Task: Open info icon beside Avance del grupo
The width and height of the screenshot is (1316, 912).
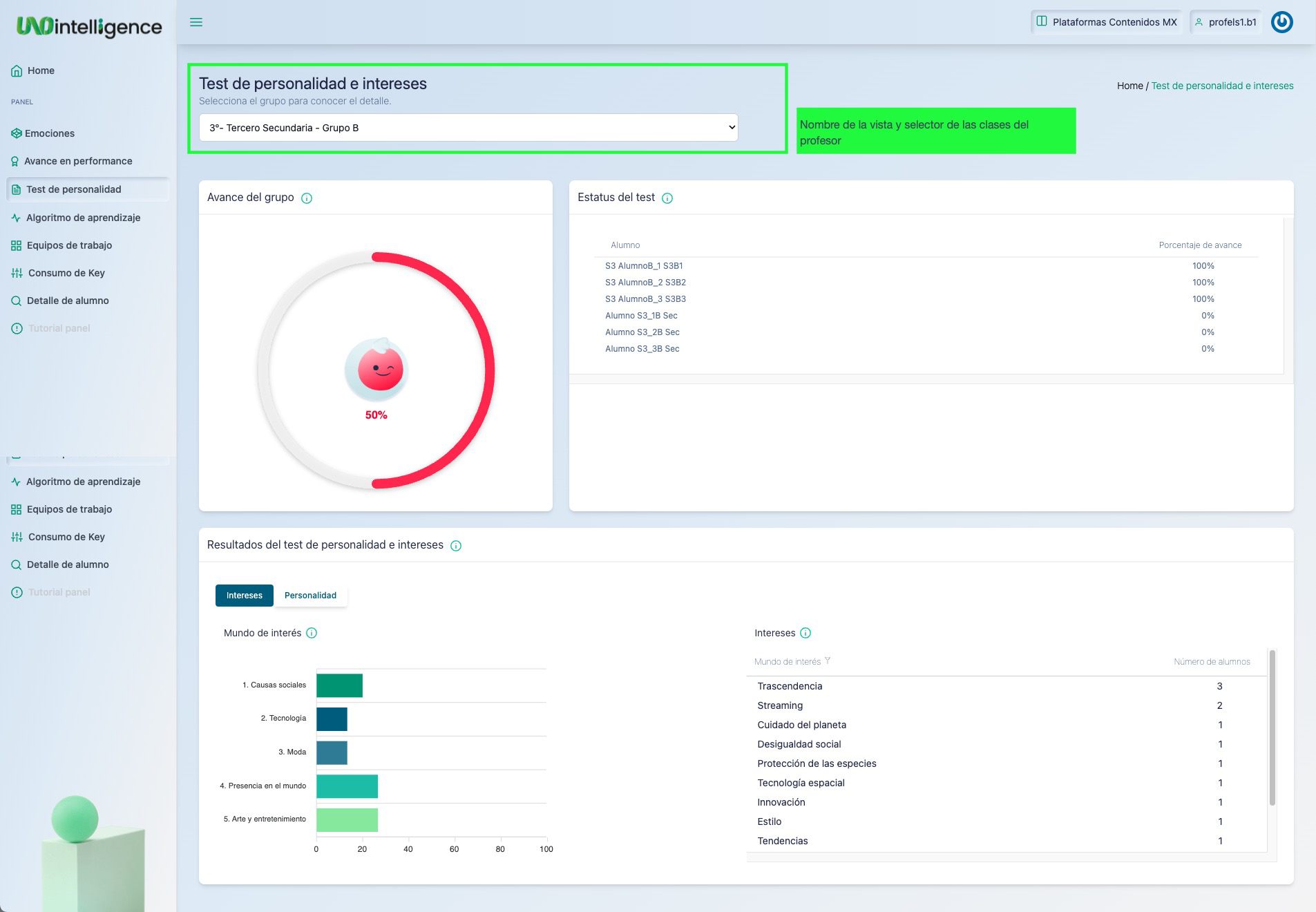Action: (x=307, y=198)
